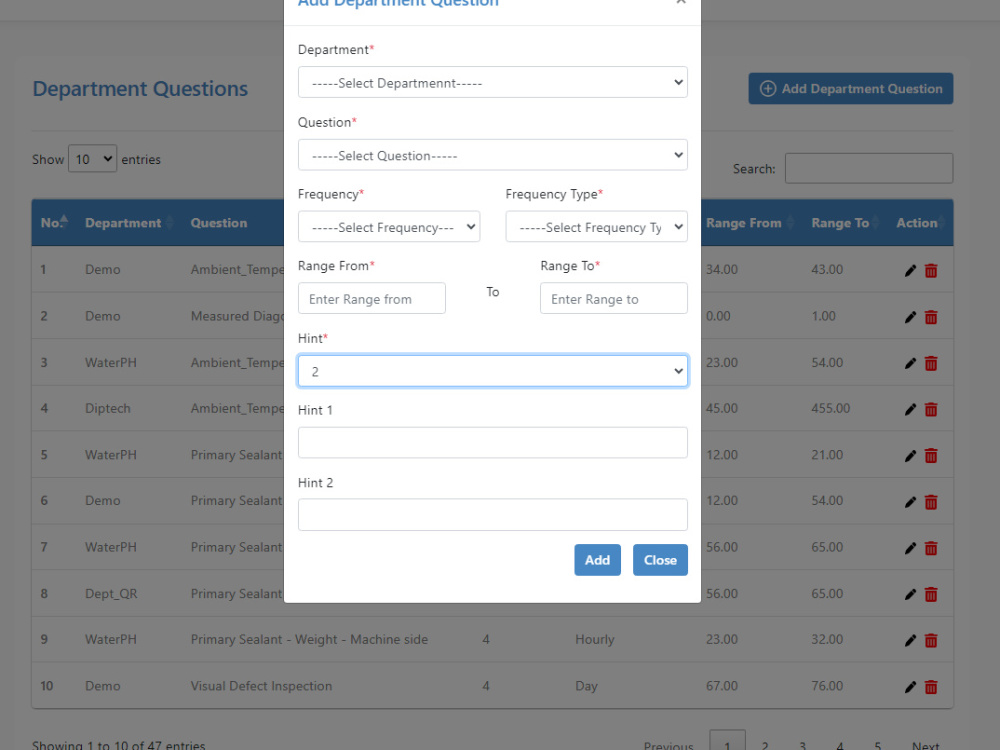Edit row 3 WaterPH entry
Image resolution: width=1000 pixels, height=750 pixels.
910,364
